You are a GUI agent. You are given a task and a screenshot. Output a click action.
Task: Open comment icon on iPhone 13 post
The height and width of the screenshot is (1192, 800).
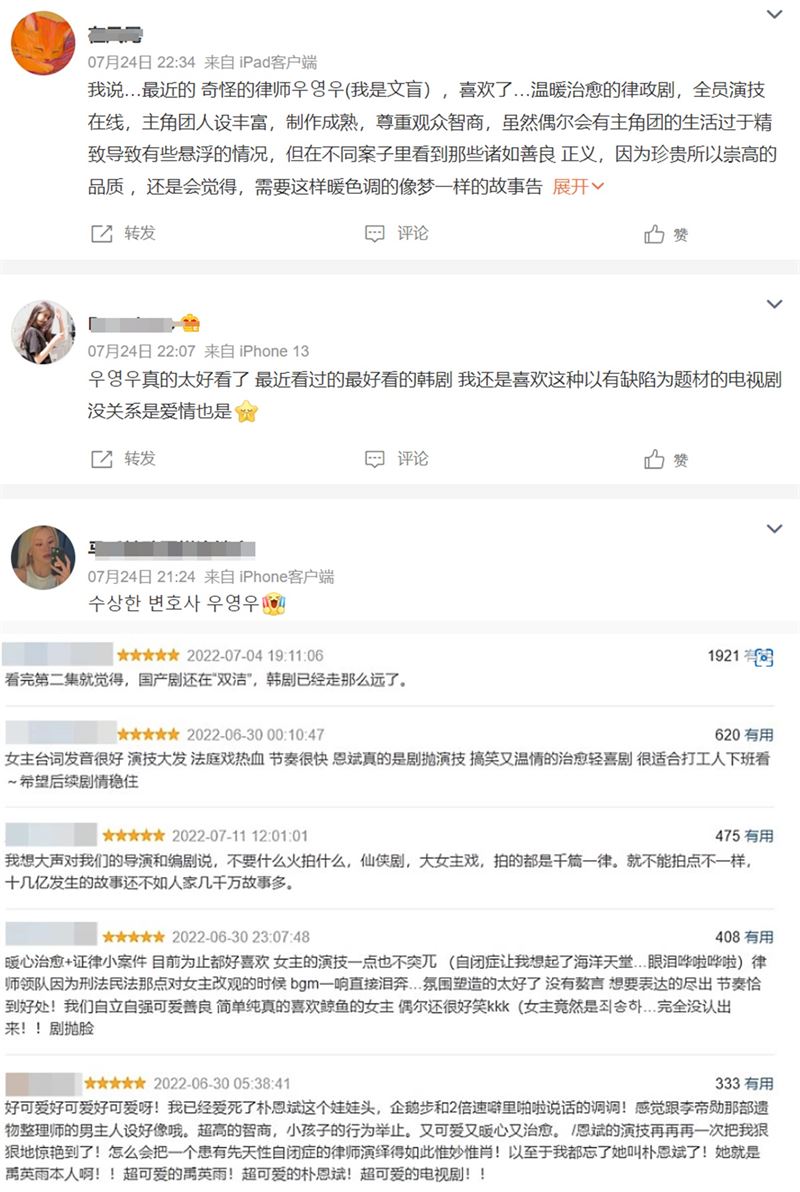click(374, 458)
